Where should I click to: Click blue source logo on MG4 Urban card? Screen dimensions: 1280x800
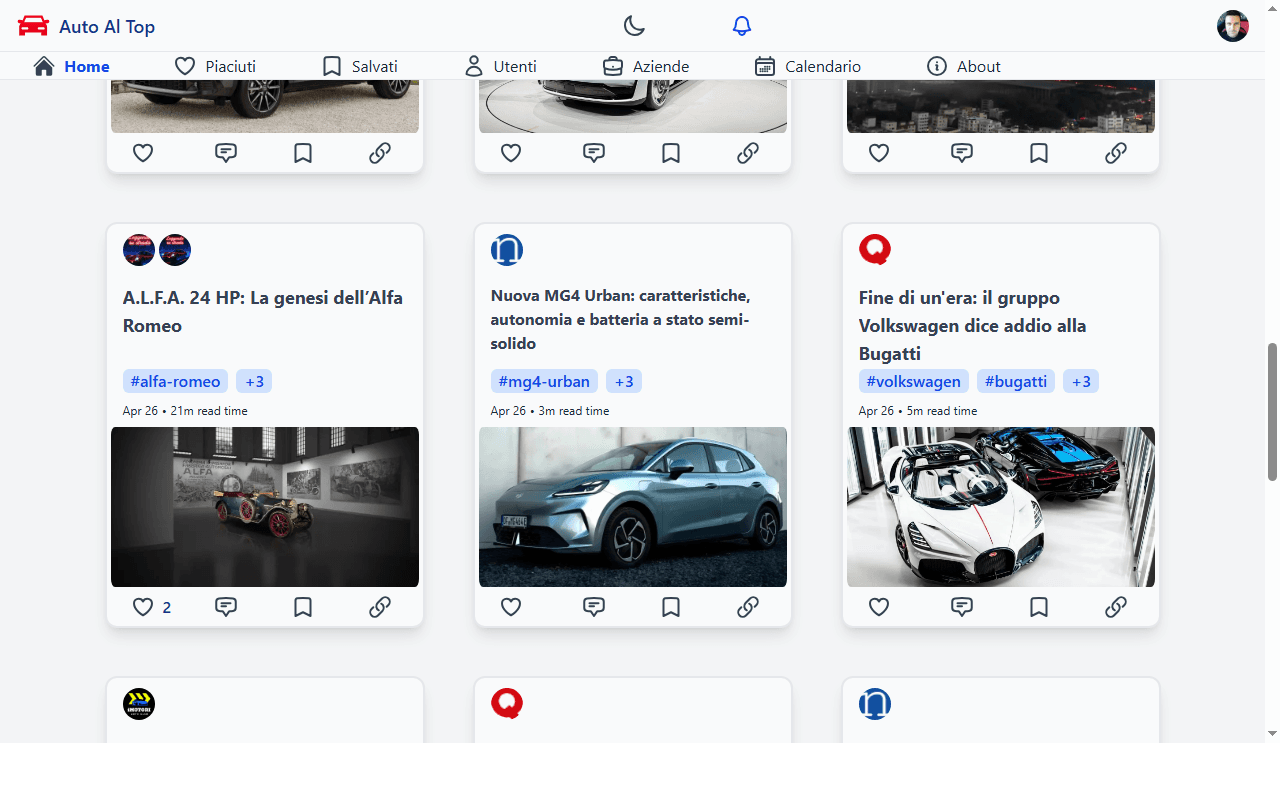click(x=507, y=250)
